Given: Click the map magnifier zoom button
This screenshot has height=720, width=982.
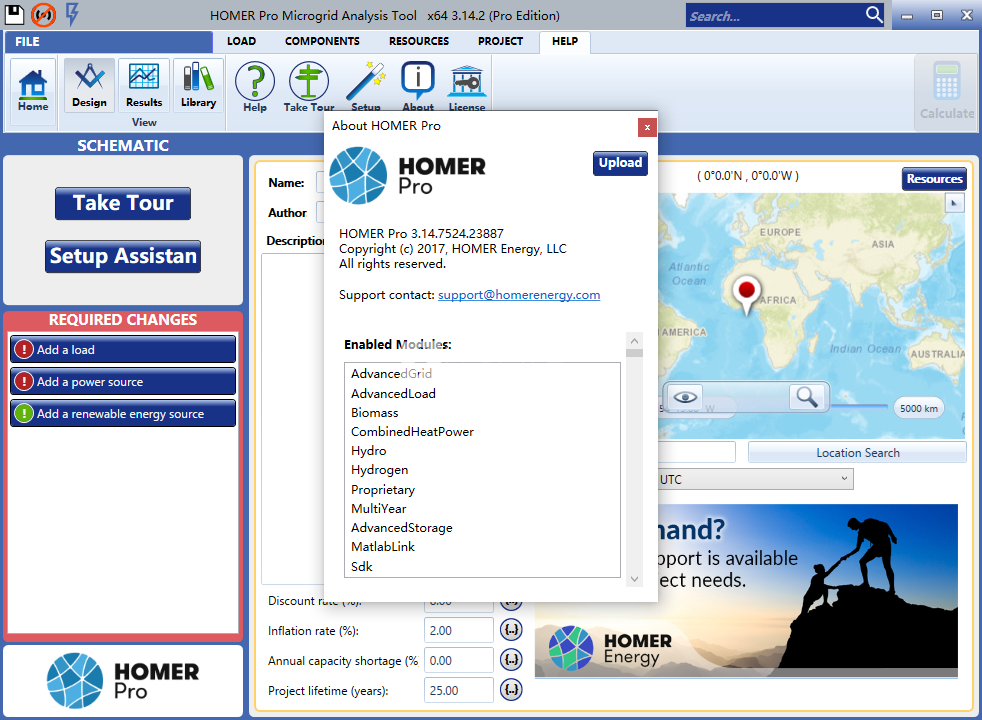Looking at the screenshot, I should [805, 397].
